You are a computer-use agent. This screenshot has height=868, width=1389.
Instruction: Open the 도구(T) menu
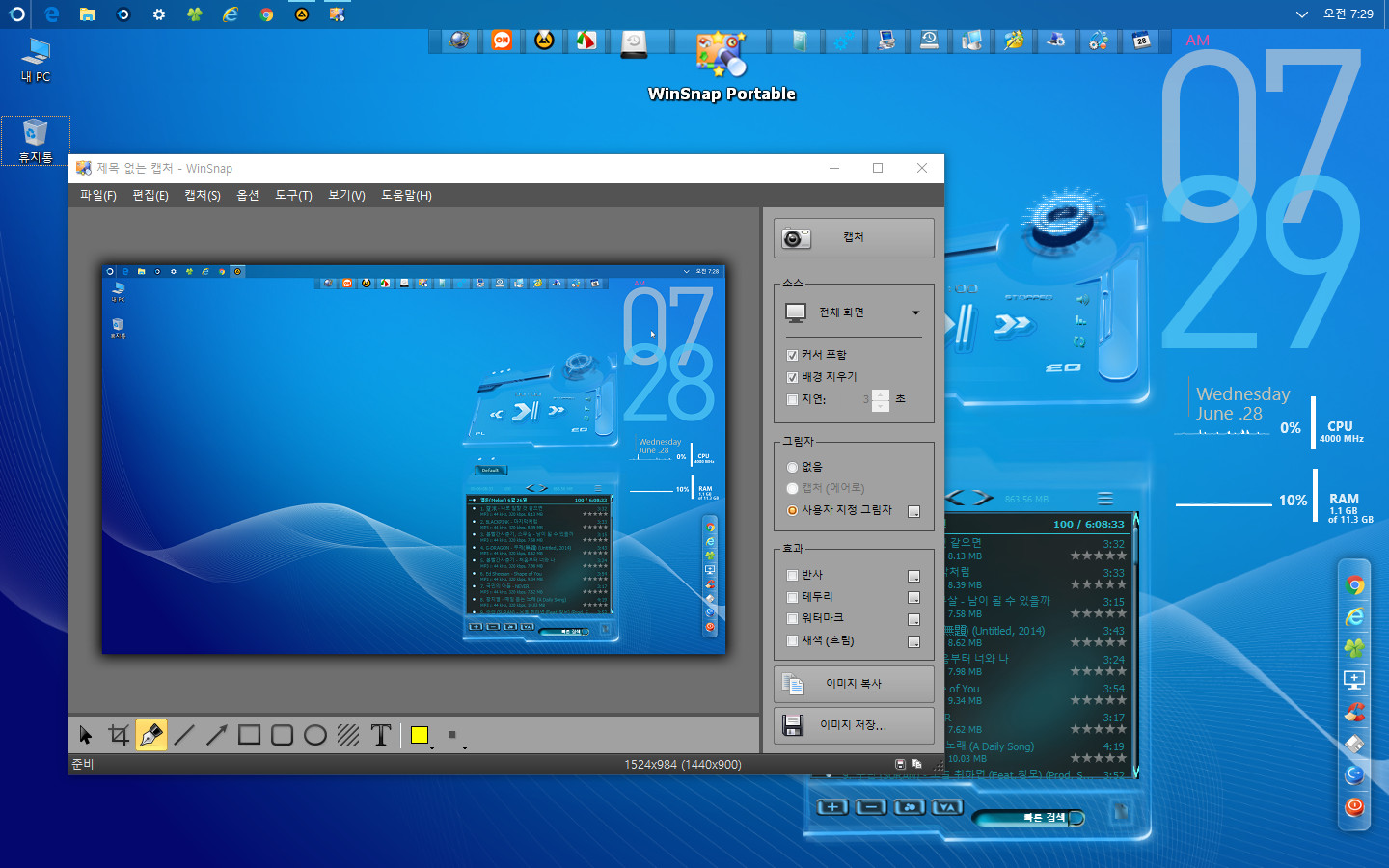[293, 195]
